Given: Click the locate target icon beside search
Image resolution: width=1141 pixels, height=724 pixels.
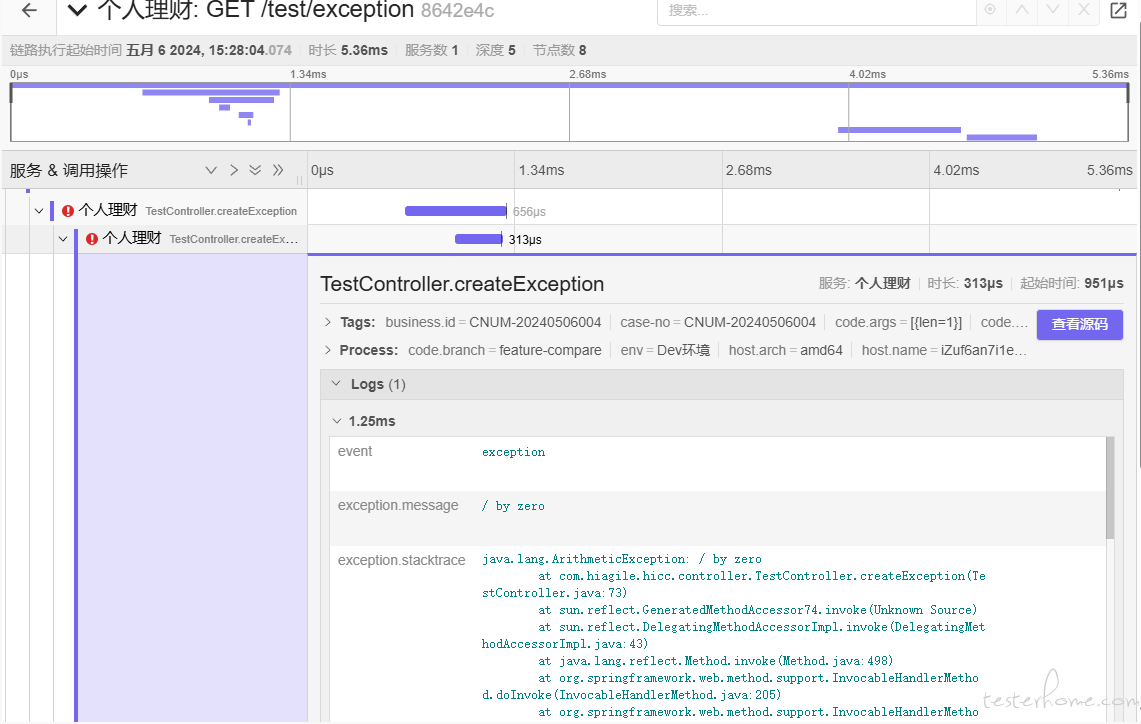Looking at the screenshot, I should [990, 10].
